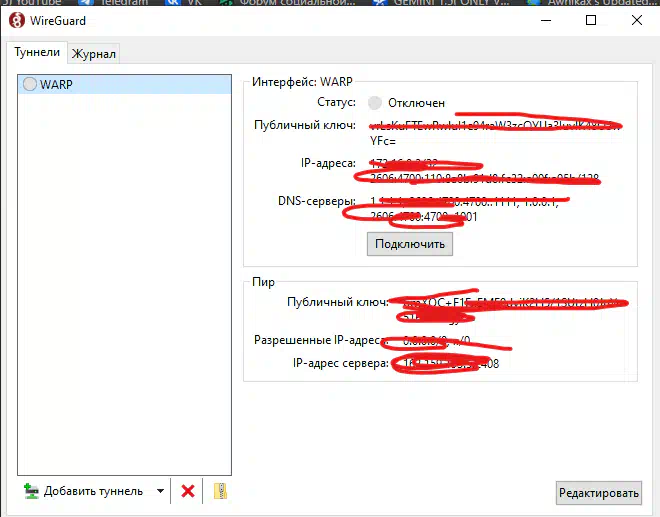This screenshot has height=517, width=660.
Task: Maximize the WireGuard window
Action: [591, 20]
